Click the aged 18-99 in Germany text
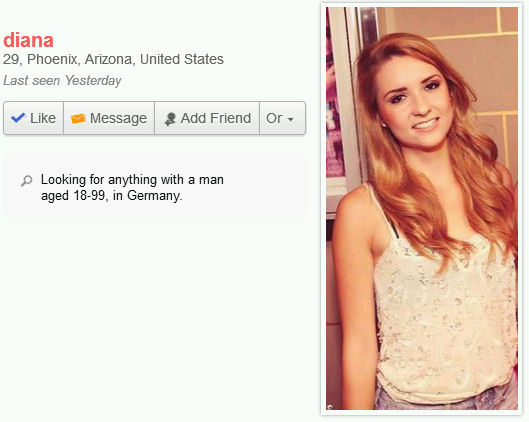 click(112, 196)
